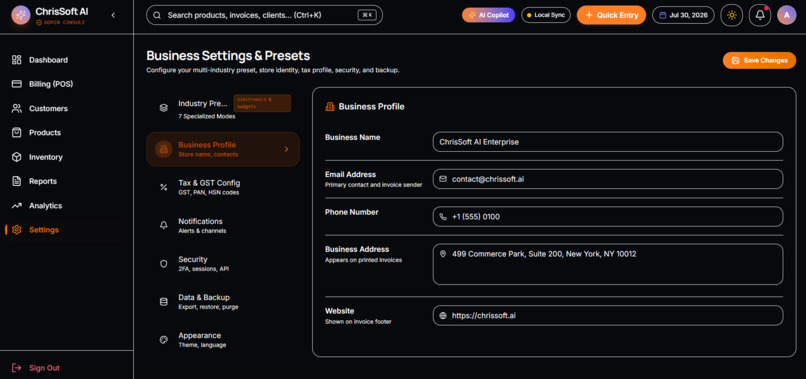
Task: Click the Phone Number input field
Action: pyautogui.click(x=608, y=216)
